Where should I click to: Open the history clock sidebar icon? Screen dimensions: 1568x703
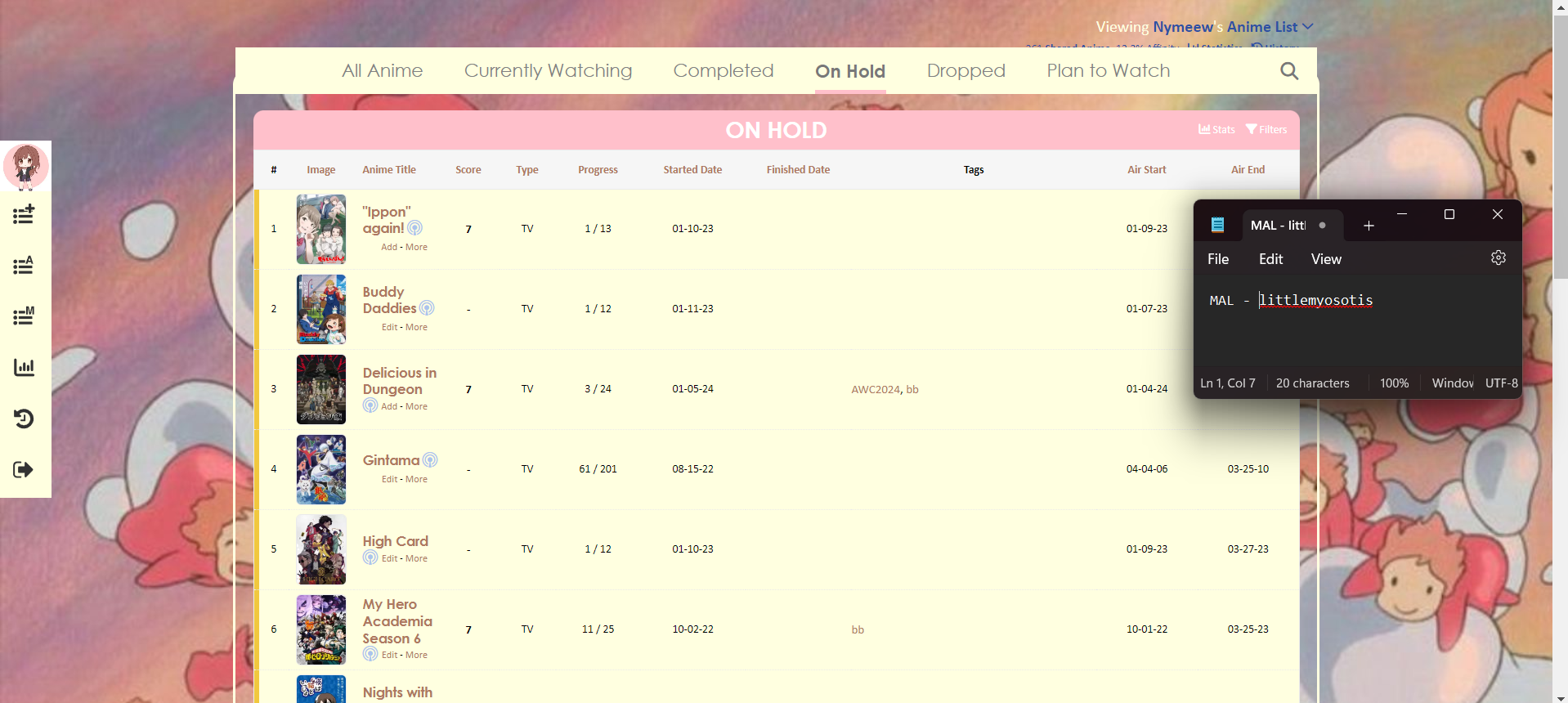point(24,419)
